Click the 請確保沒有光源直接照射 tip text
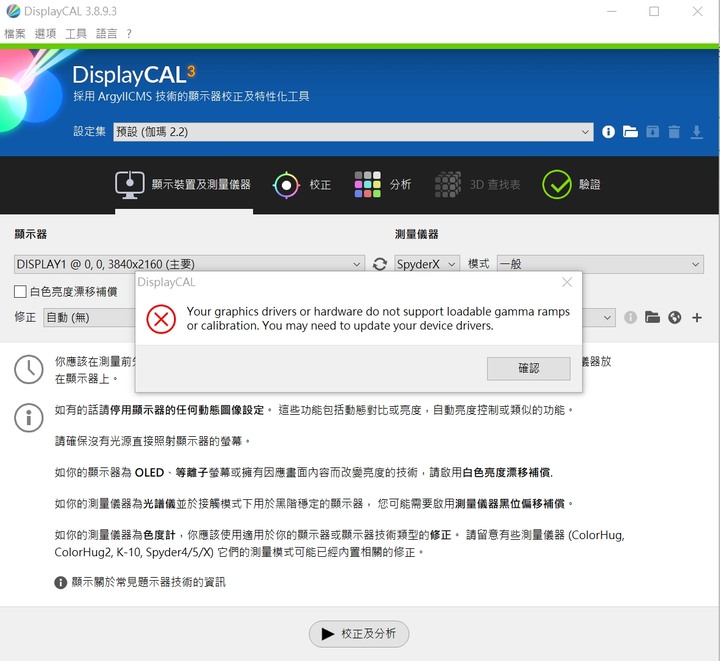This screenshot has width=720, height=661. 152,441
